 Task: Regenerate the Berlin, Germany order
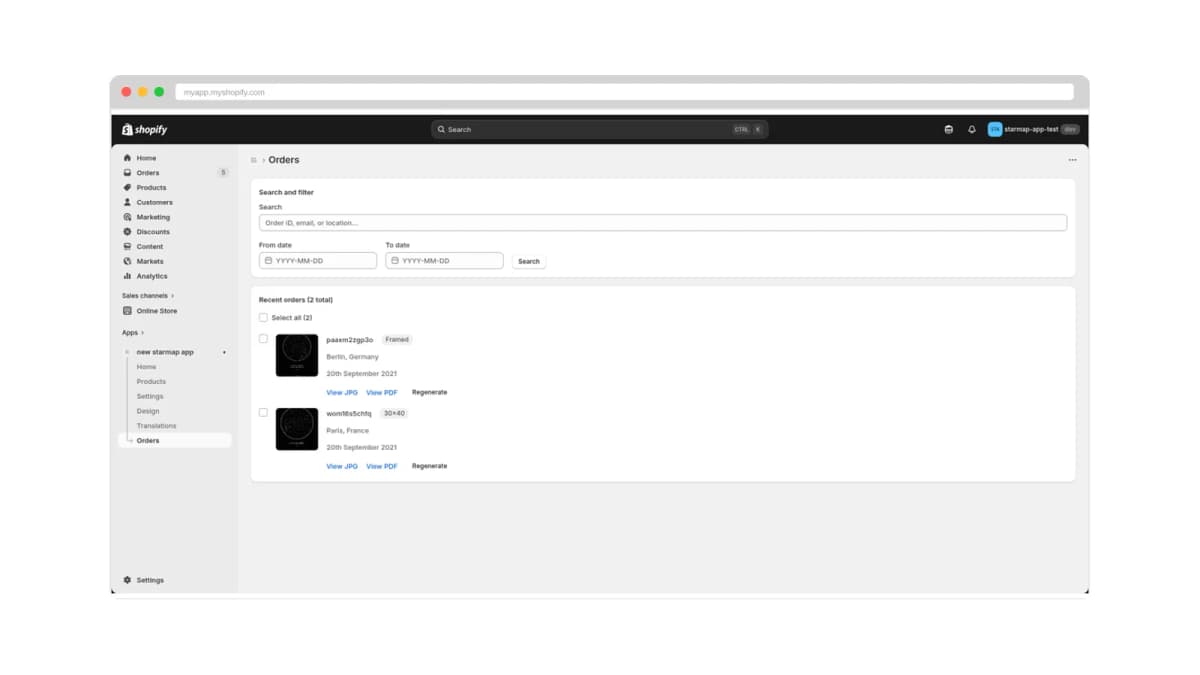pyautogui.click(x=430, y=392)
